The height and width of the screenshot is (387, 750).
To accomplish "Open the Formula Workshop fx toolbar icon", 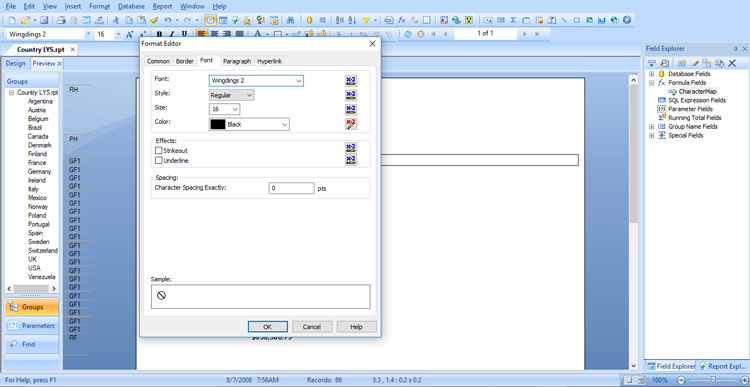I will tap(402, 20).
